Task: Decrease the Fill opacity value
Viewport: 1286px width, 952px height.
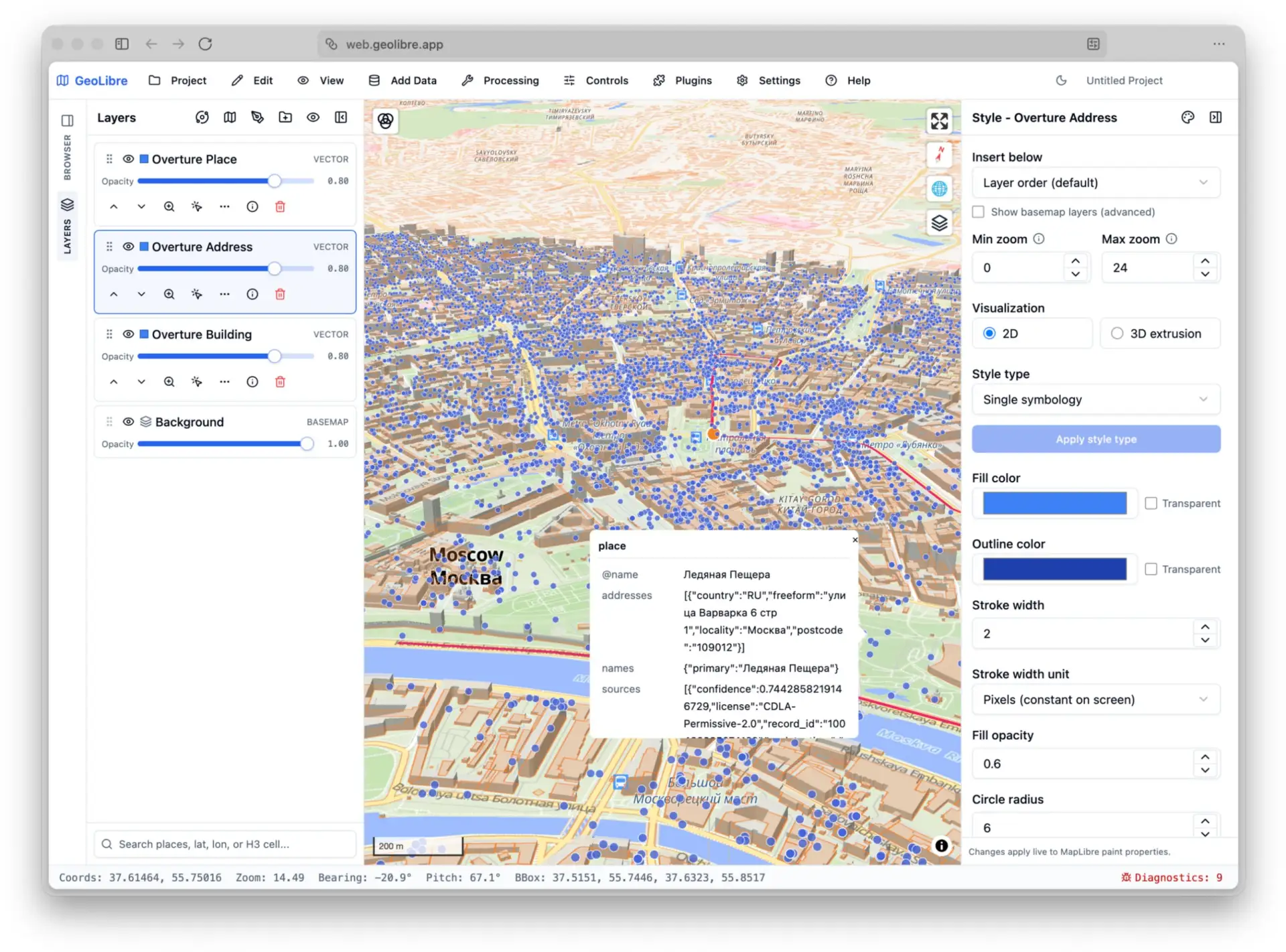Action: click(1205, 770)
